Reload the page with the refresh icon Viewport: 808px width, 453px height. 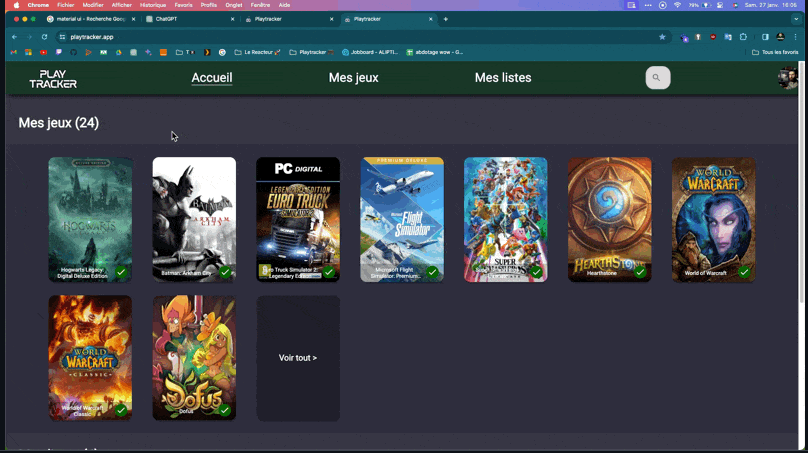coord(44,37)
